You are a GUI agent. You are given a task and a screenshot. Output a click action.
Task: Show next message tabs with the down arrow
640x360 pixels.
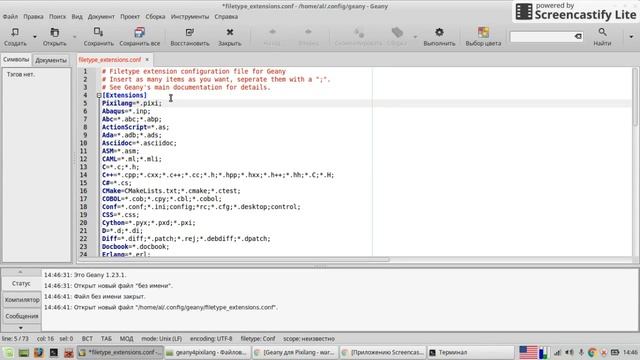pos(20,328)
